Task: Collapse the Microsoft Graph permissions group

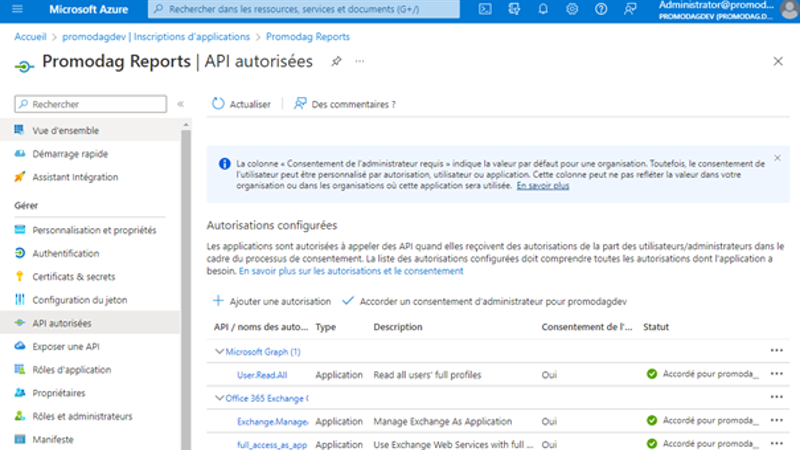Action: pos(219,352)
